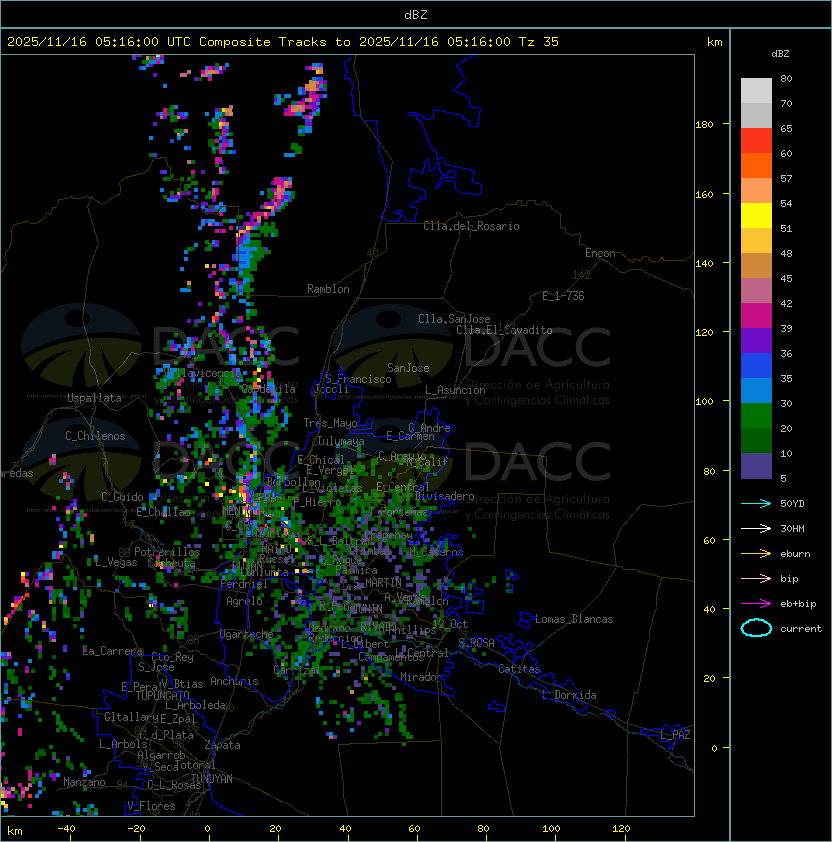832x842 pixels.
Task: Click the '180' tick on vertical axis
Action: point(704,125)
